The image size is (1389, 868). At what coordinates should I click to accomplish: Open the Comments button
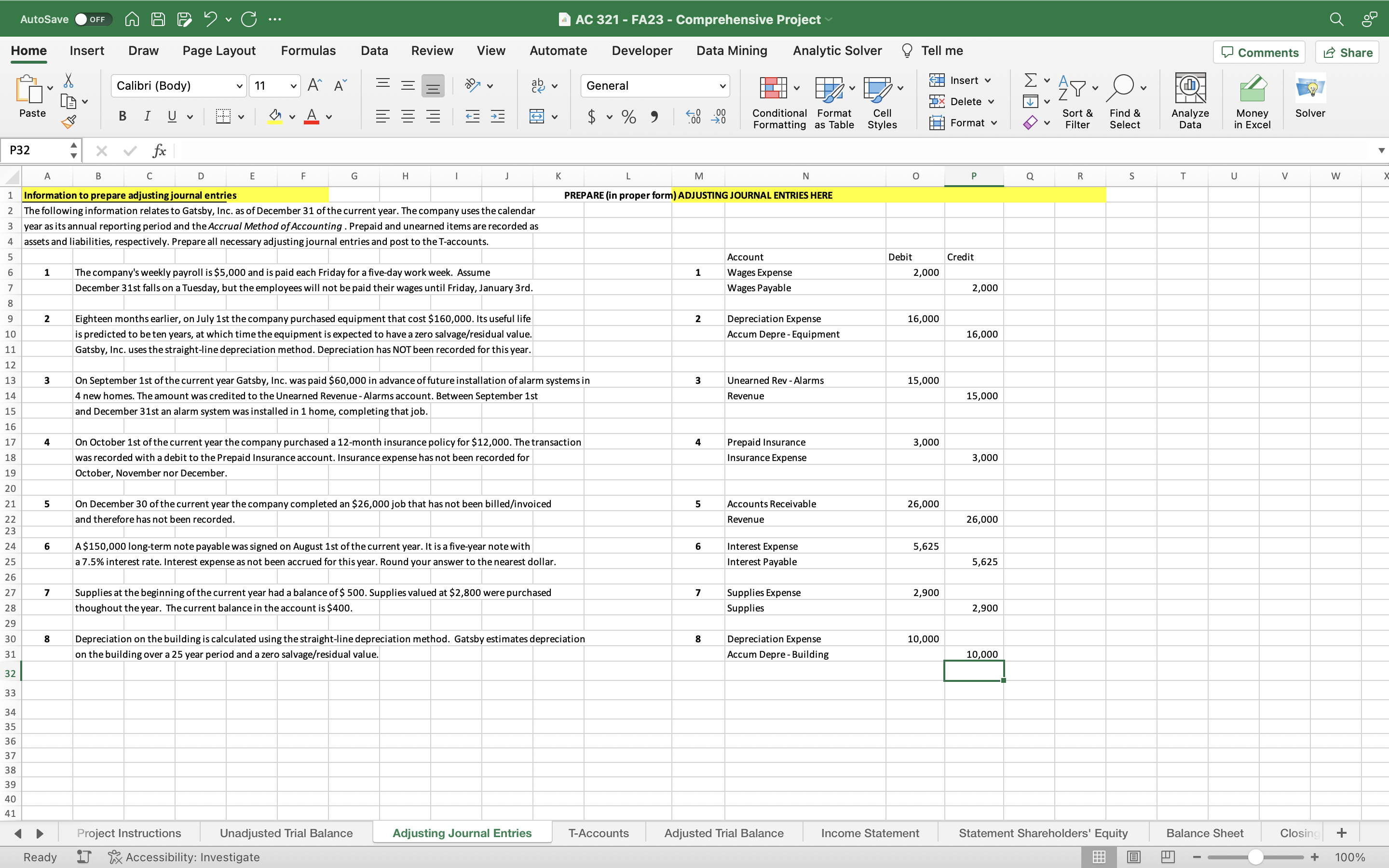click(1259, 52)
